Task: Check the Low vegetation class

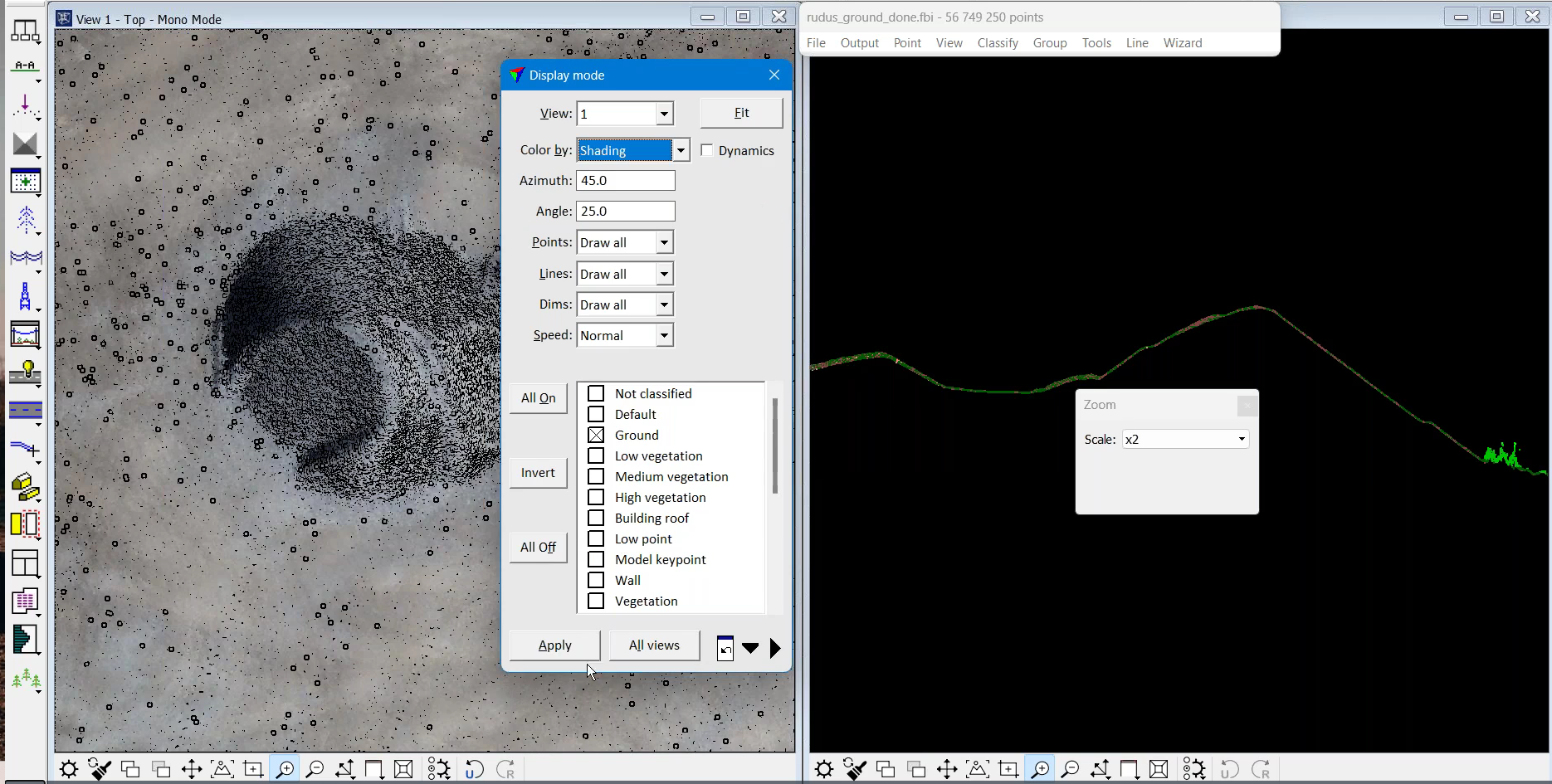Action: [x=596, y=455]
